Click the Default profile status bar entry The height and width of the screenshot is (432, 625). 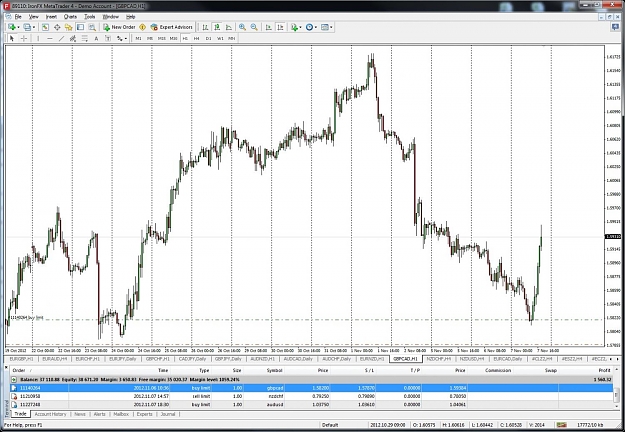(330, 425)
